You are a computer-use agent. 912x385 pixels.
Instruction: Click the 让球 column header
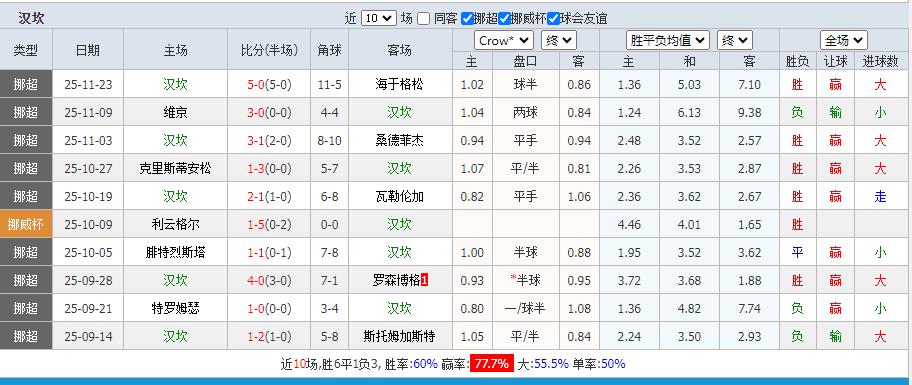836,61
